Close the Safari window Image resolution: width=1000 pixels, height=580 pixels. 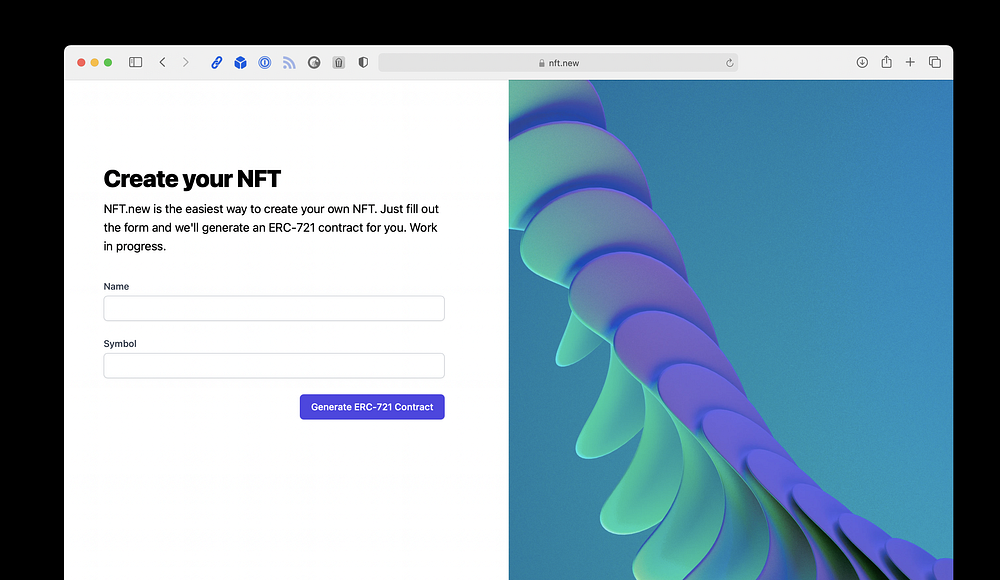pos(81,63)
